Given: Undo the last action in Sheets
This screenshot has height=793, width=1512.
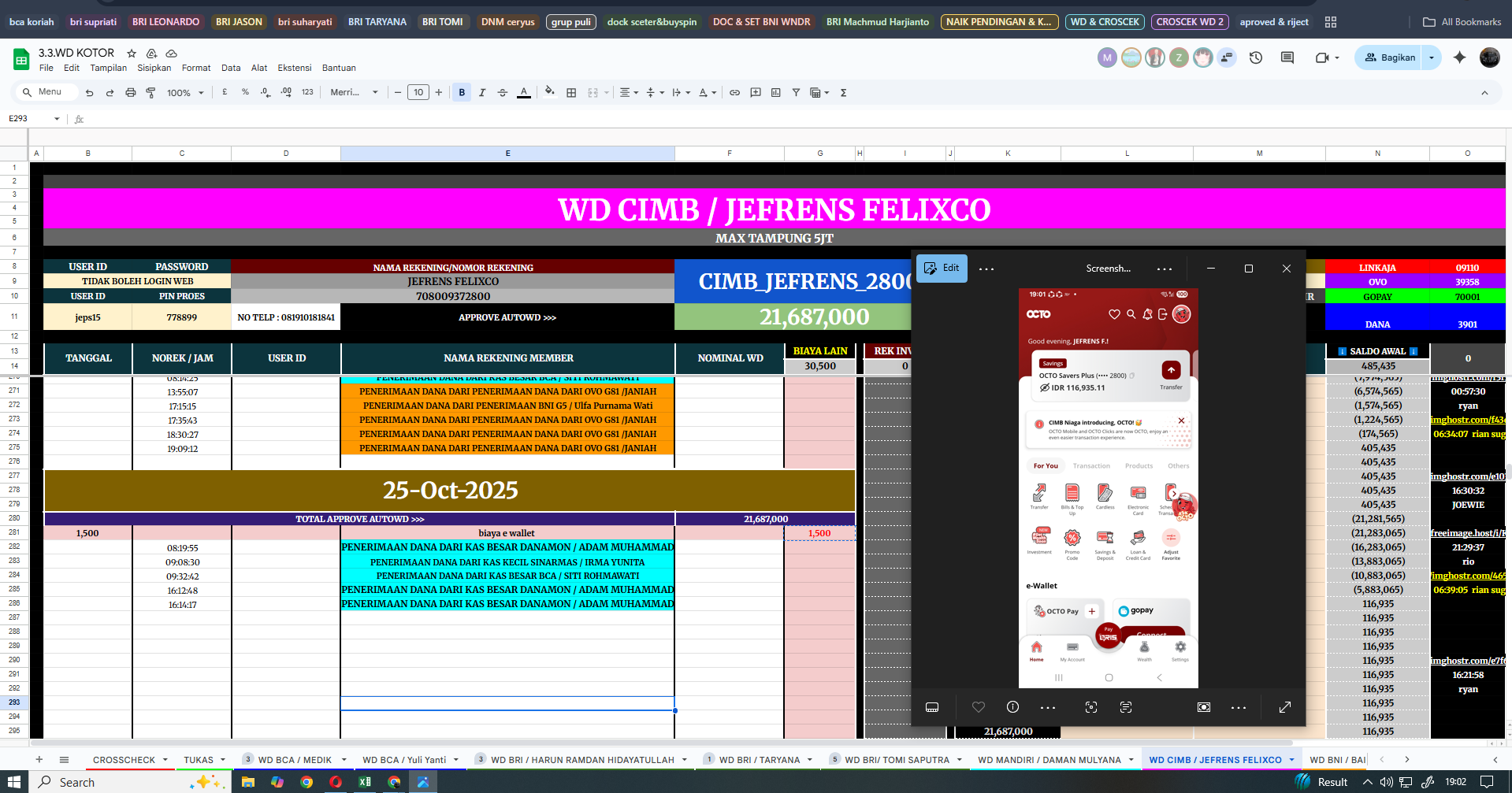Looking at the screenshot, I should pos(89,92).
